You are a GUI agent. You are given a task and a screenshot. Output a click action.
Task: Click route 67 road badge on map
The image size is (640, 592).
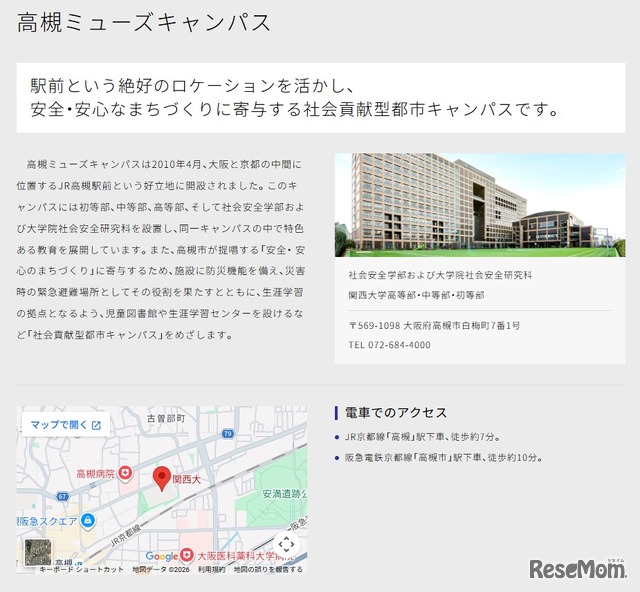(62, 496)
